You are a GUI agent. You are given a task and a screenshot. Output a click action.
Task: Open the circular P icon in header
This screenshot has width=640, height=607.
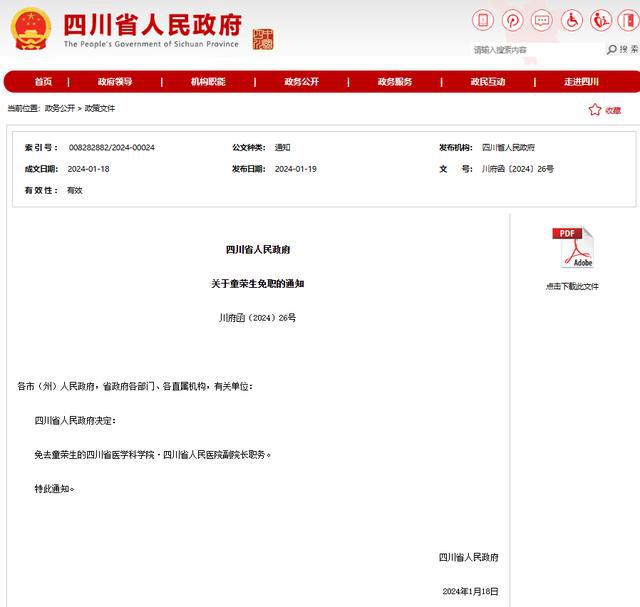coord(512,20)
